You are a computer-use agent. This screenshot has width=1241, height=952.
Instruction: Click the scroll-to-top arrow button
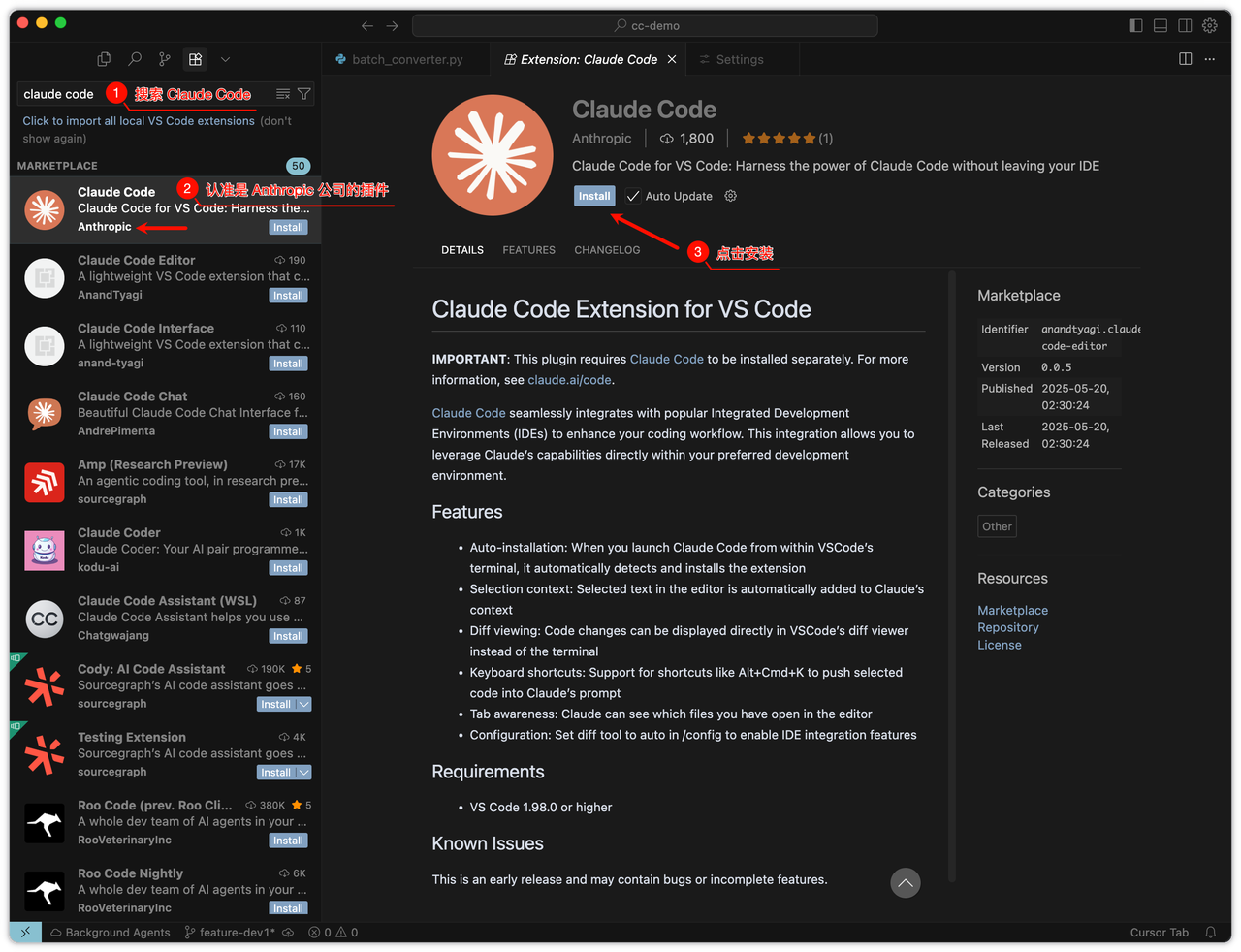tap(905, 883)
